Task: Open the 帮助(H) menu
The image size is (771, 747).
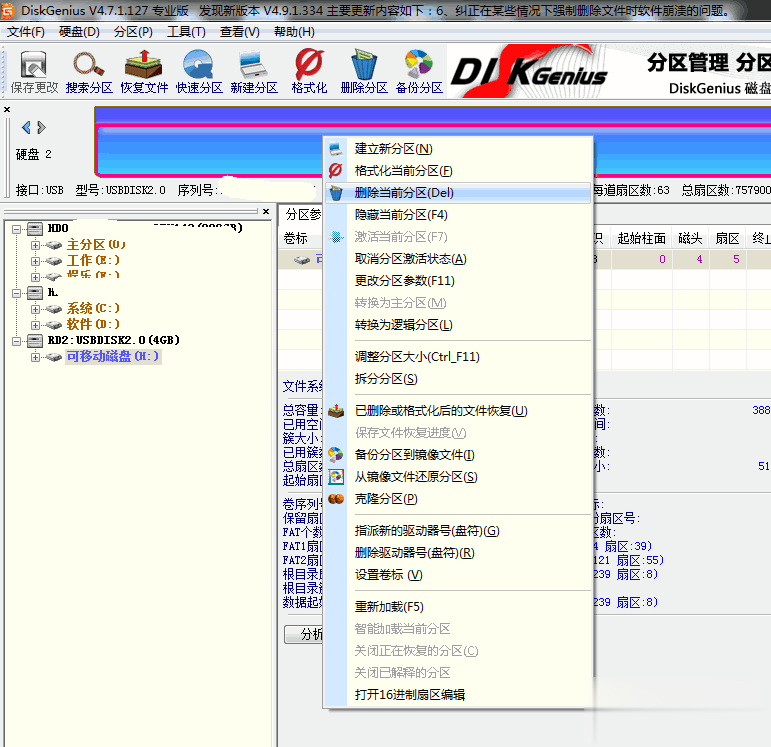Action: [294, 32]
